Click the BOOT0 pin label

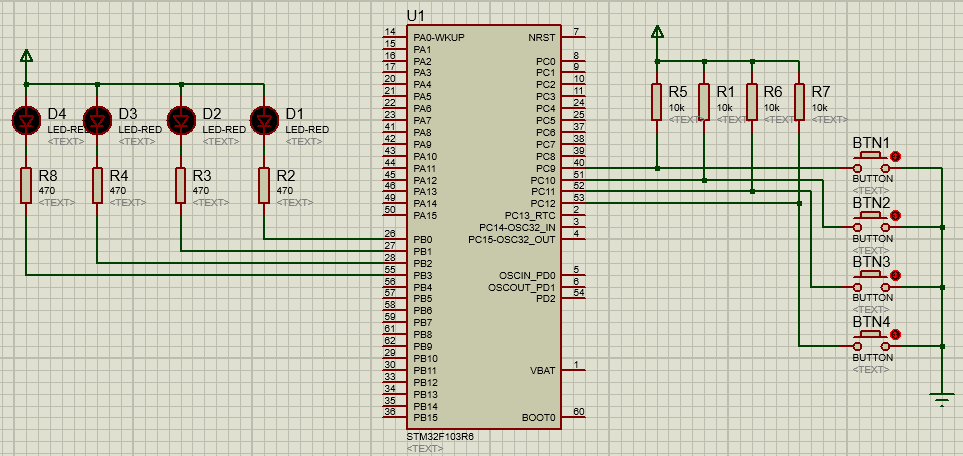click(x=539, y=419)
